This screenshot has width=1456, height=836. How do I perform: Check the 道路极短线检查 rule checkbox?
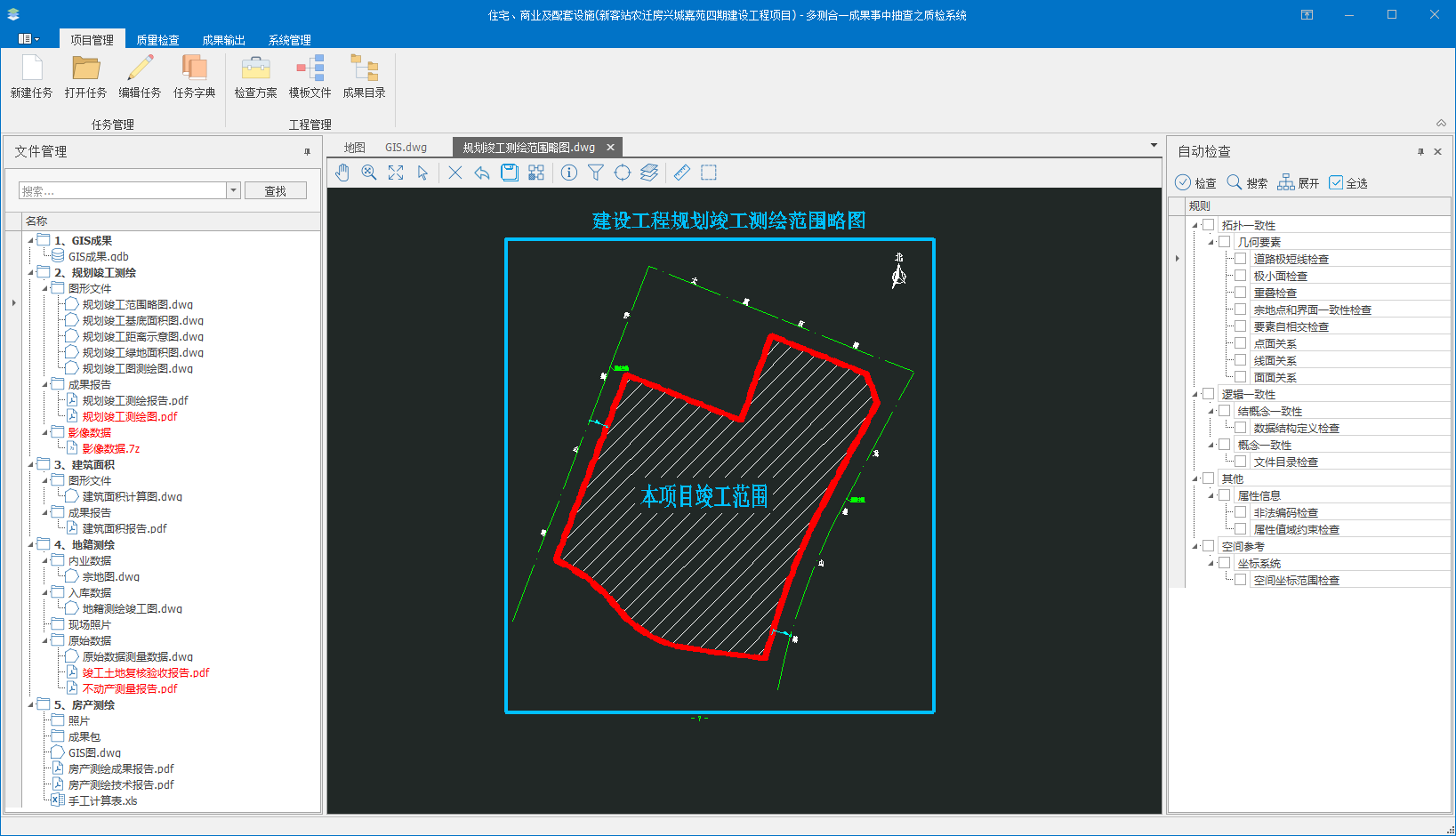1240,259
